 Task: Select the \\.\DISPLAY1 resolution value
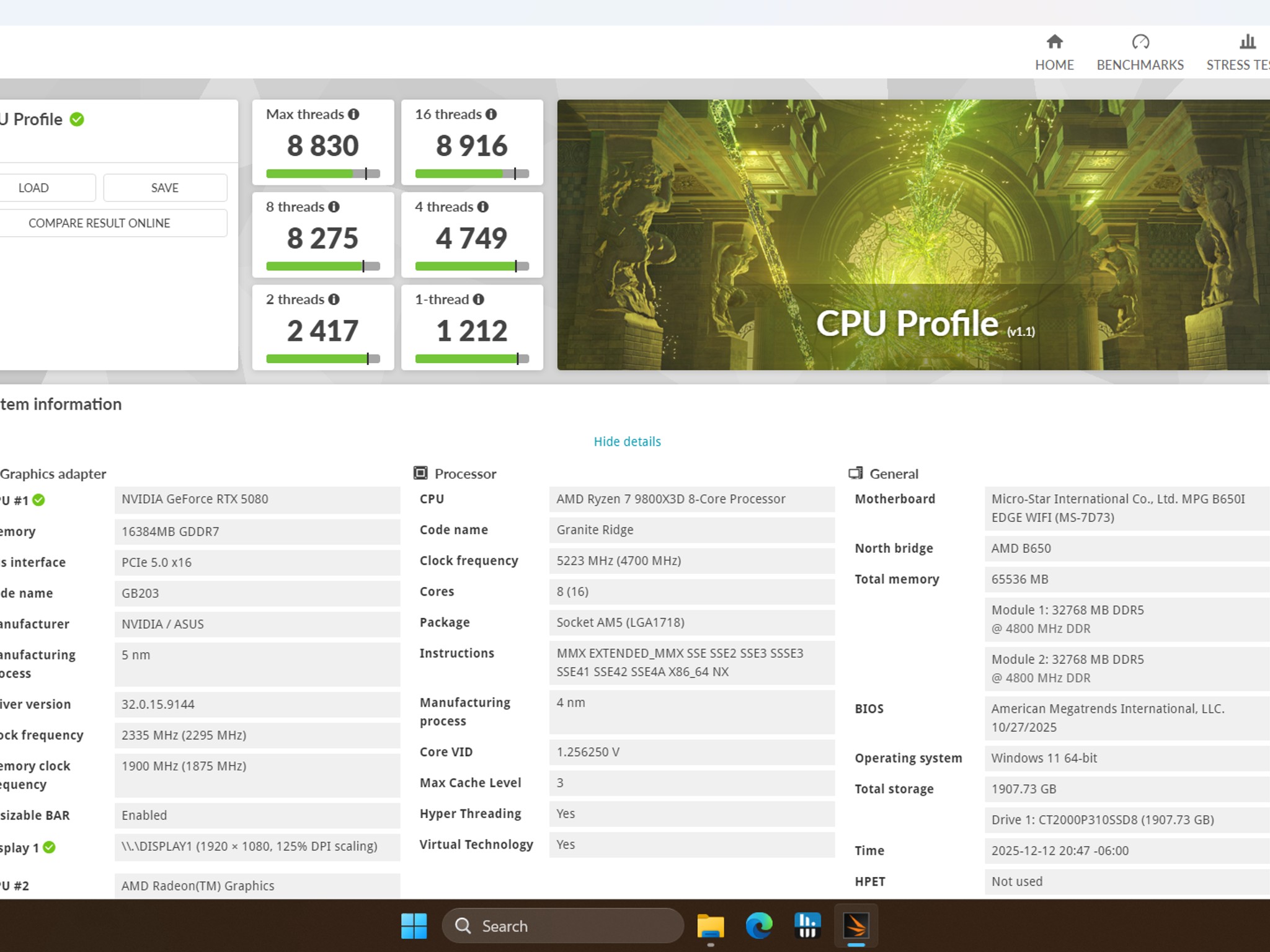(x=257, y=847)
